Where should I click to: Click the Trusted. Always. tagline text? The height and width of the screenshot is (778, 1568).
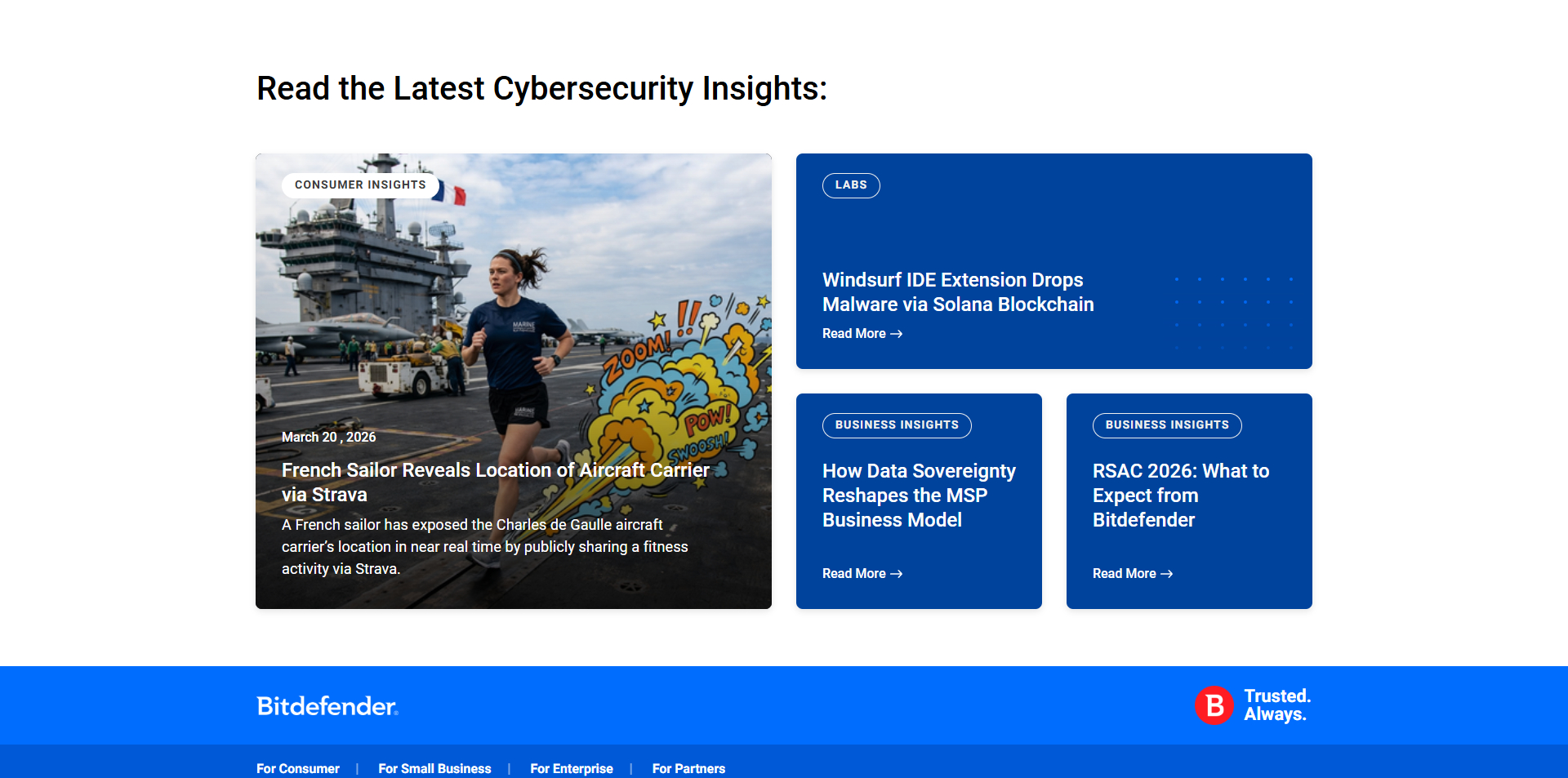(x=1276, y=705)
